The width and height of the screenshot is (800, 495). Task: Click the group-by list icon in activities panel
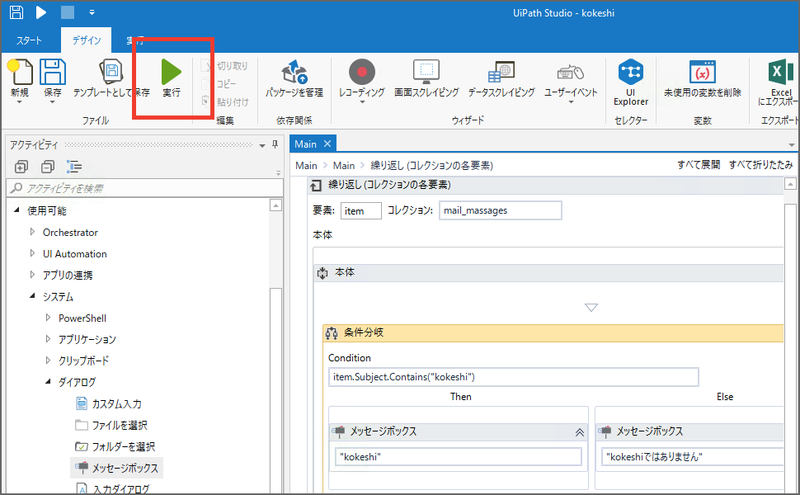click(x=74, y=166)
